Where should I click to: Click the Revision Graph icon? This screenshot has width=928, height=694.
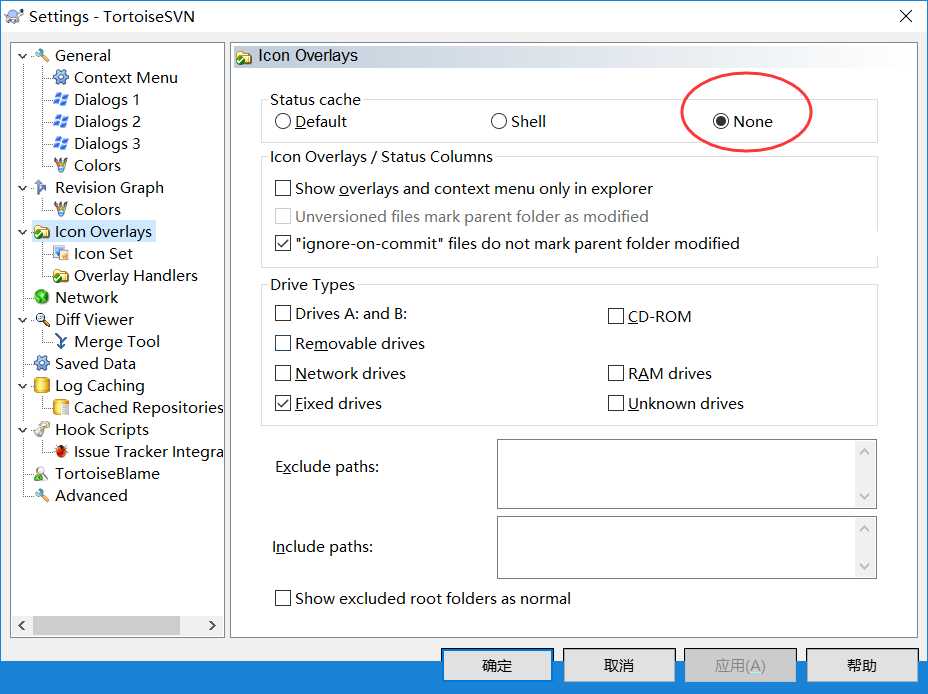(41, 188)
